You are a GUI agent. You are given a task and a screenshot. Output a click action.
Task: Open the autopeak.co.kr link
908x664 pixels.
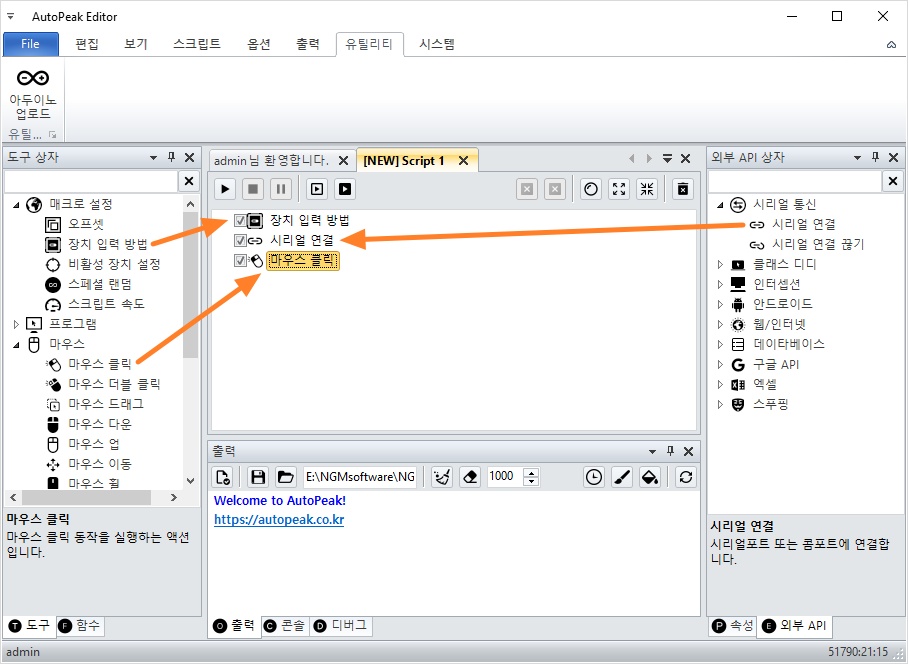(x=279, y=520)
